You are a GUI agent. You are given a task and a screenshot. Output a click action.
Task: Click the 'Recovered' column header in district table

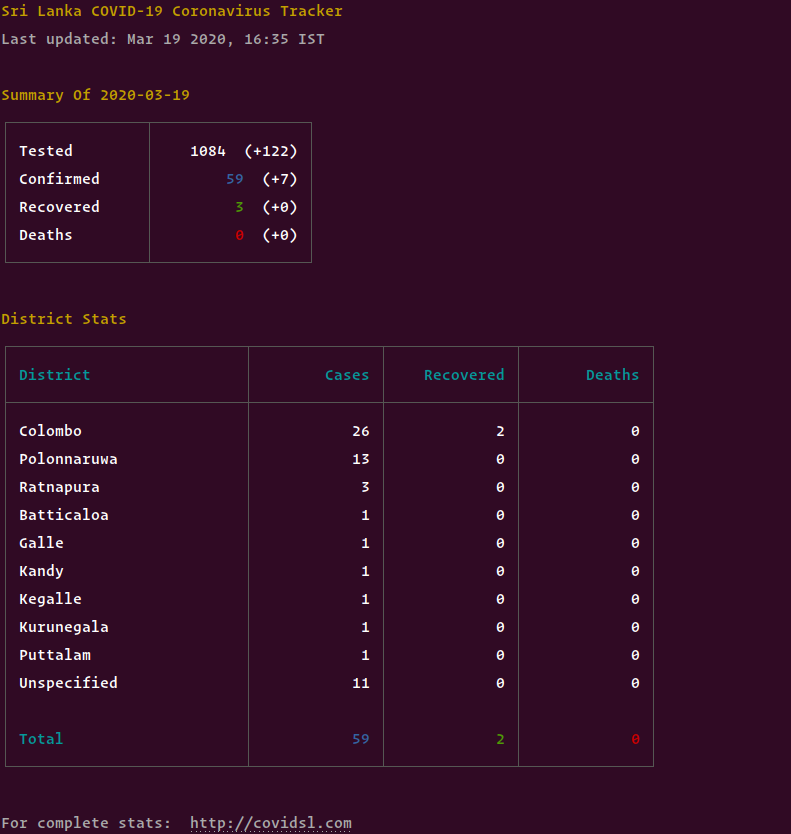tap(464, 375)
